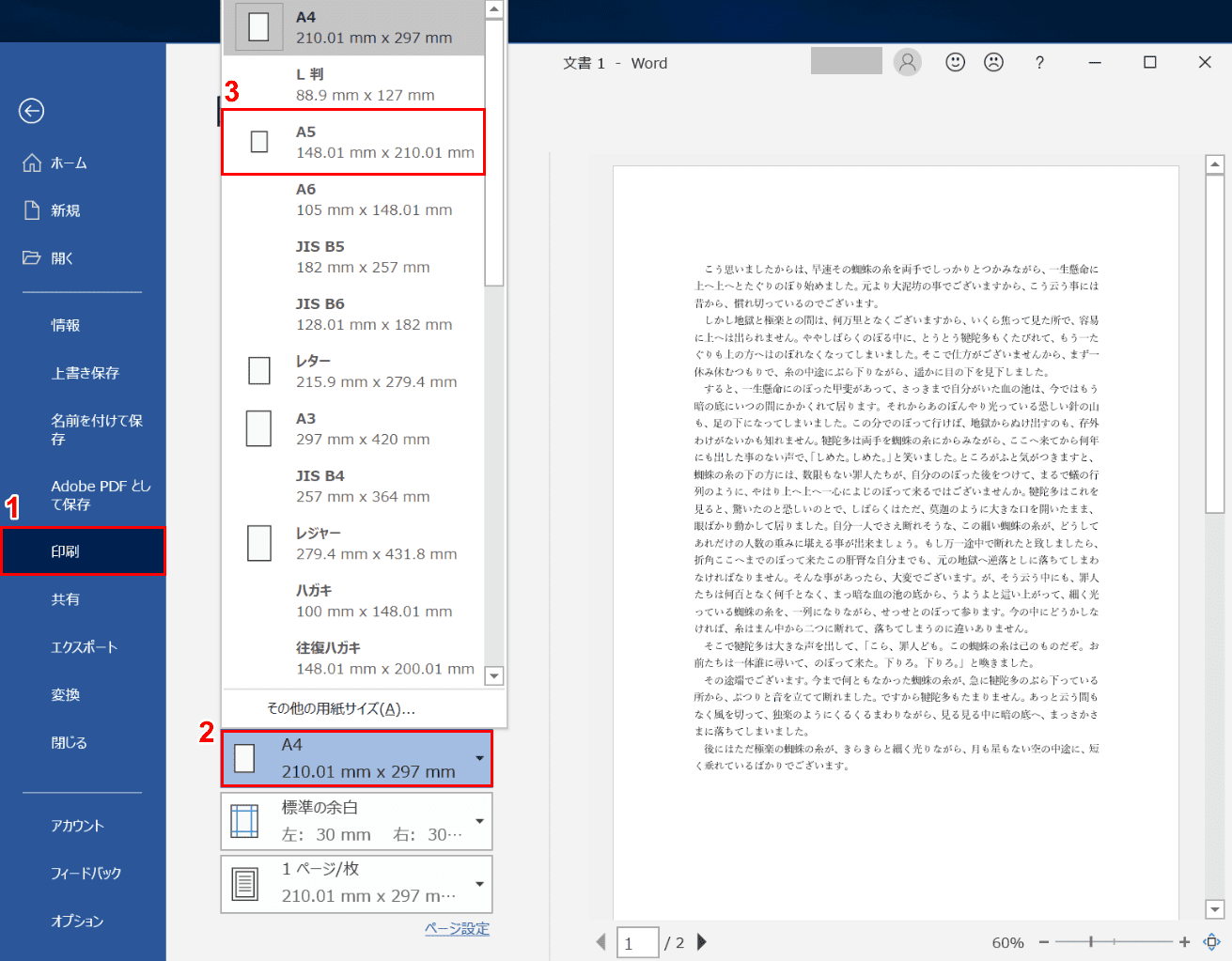1232x961 pixels.
Task: Click paper list scroll up arrow
Action: pyautogui.click(x=494, y=9)
